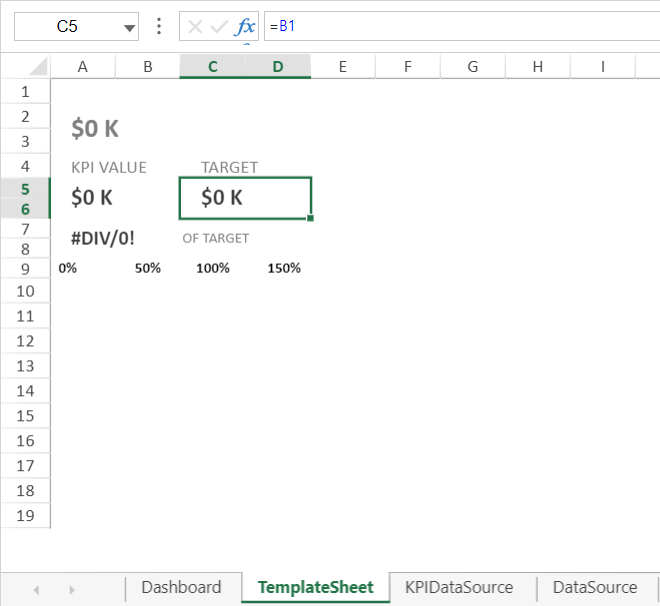
Task: Click the fill handle of selected cell
Action: pyautogui.click(x=311, y=218)
